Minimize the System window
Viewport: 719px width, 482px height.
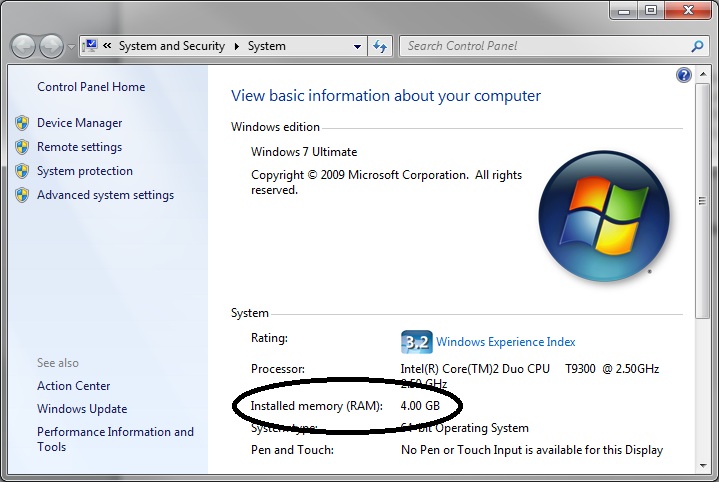point(624,10)
